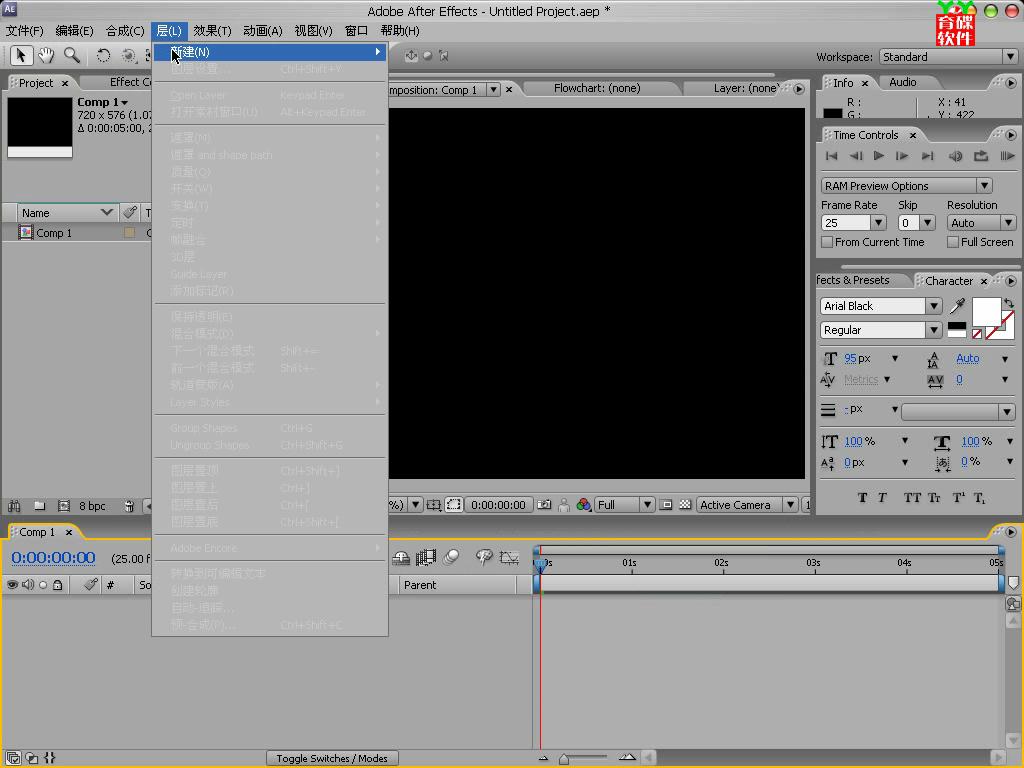Enable Full Screen checkbox
Screen dimensions: 1024x768
coord(953,242)
